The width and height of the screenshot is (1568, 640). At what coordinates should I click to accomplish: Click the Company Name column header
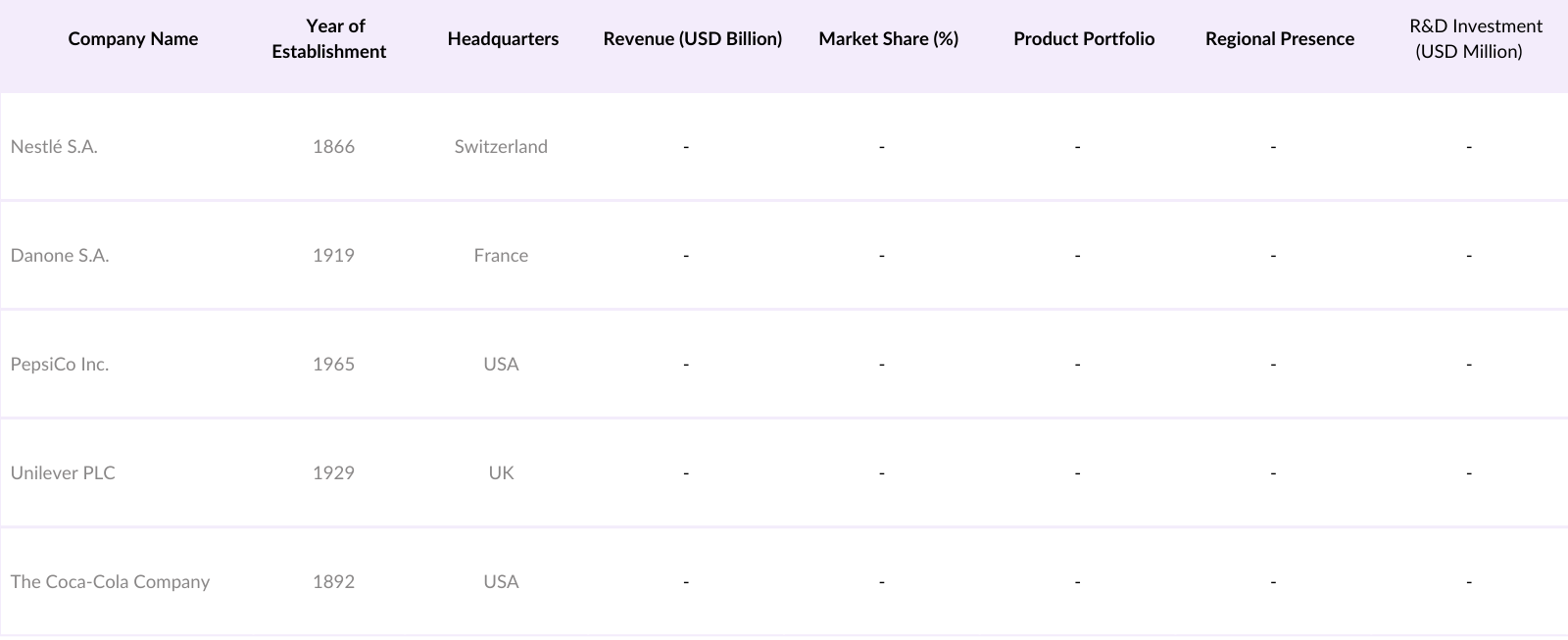[133, 39]
